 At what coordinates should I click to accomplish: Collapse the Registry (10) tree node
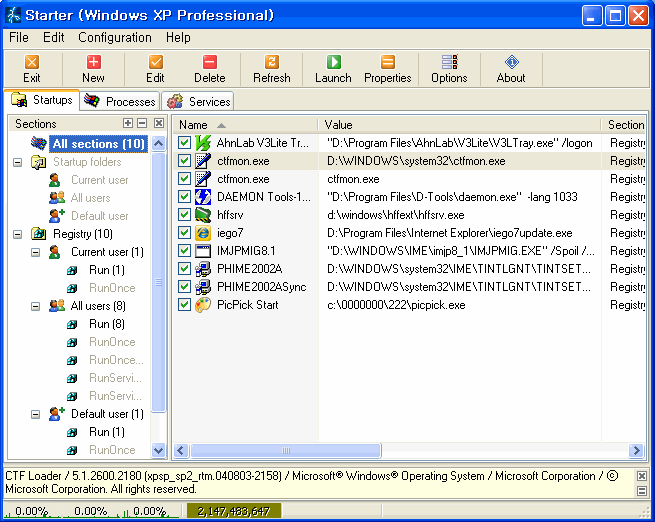pos(18,234)
